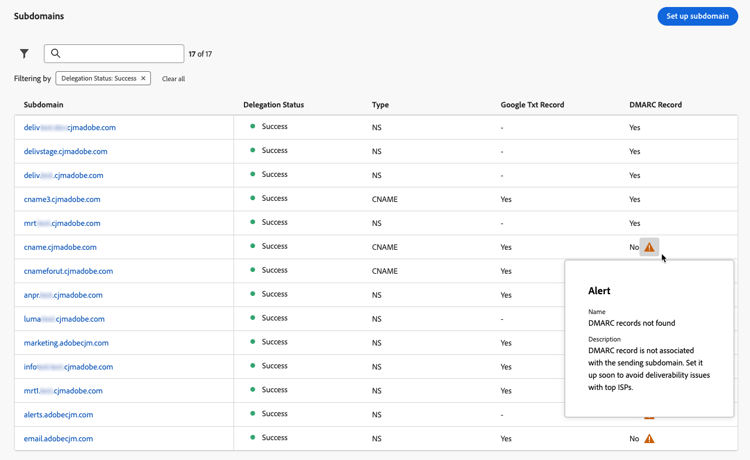Sort by the Subdomain column header
Screen dimensions: 750x460
(44, 104)
